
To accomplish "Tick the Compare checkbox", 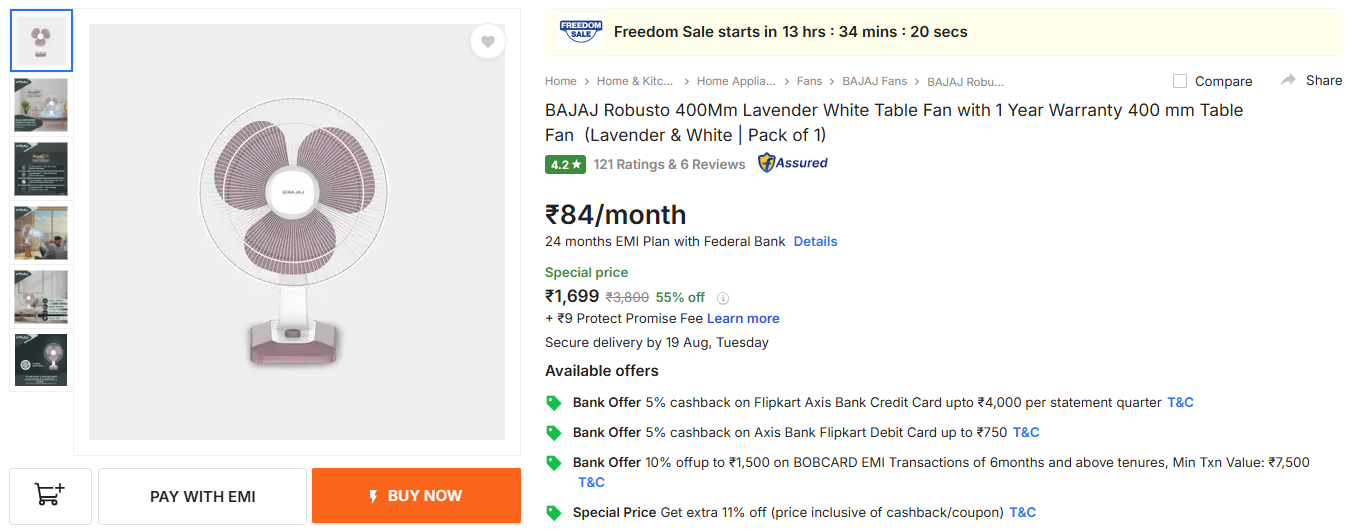I will click(1180, 81).
